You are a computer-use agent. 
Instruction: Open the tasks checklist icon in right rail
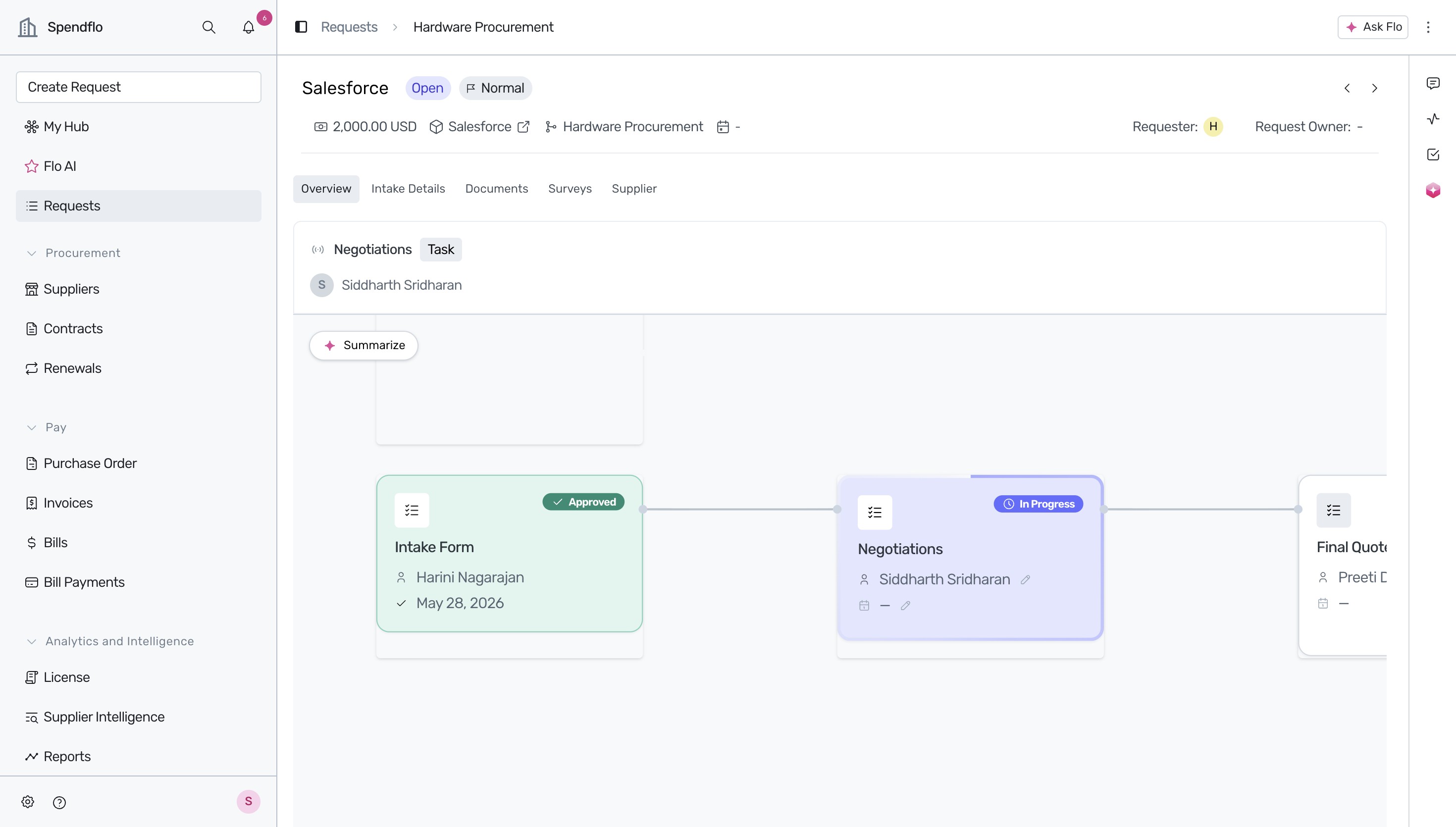(x=1433, y=155)
